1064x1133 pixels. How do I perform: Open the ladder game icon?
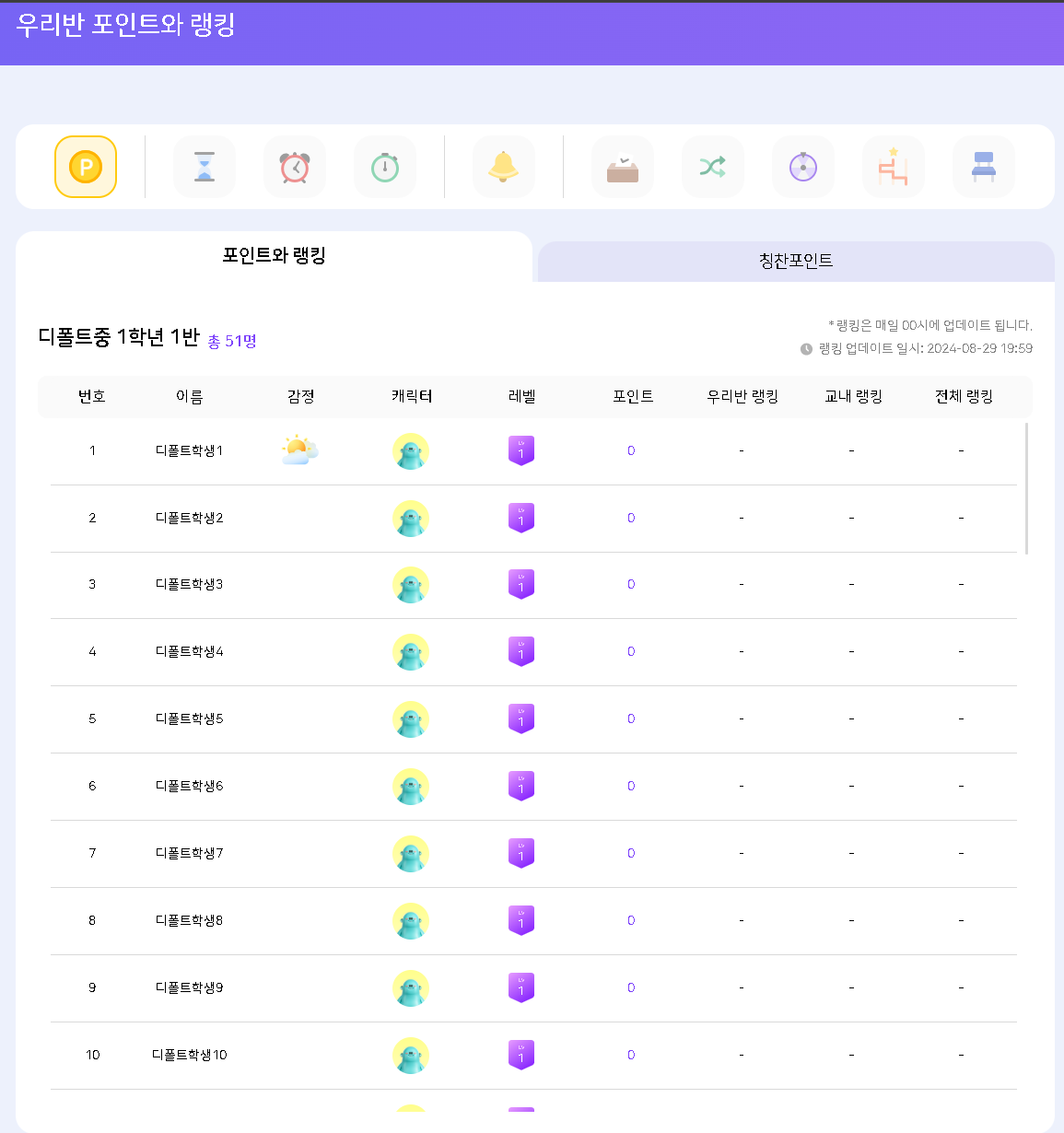(x=894, y=167)
